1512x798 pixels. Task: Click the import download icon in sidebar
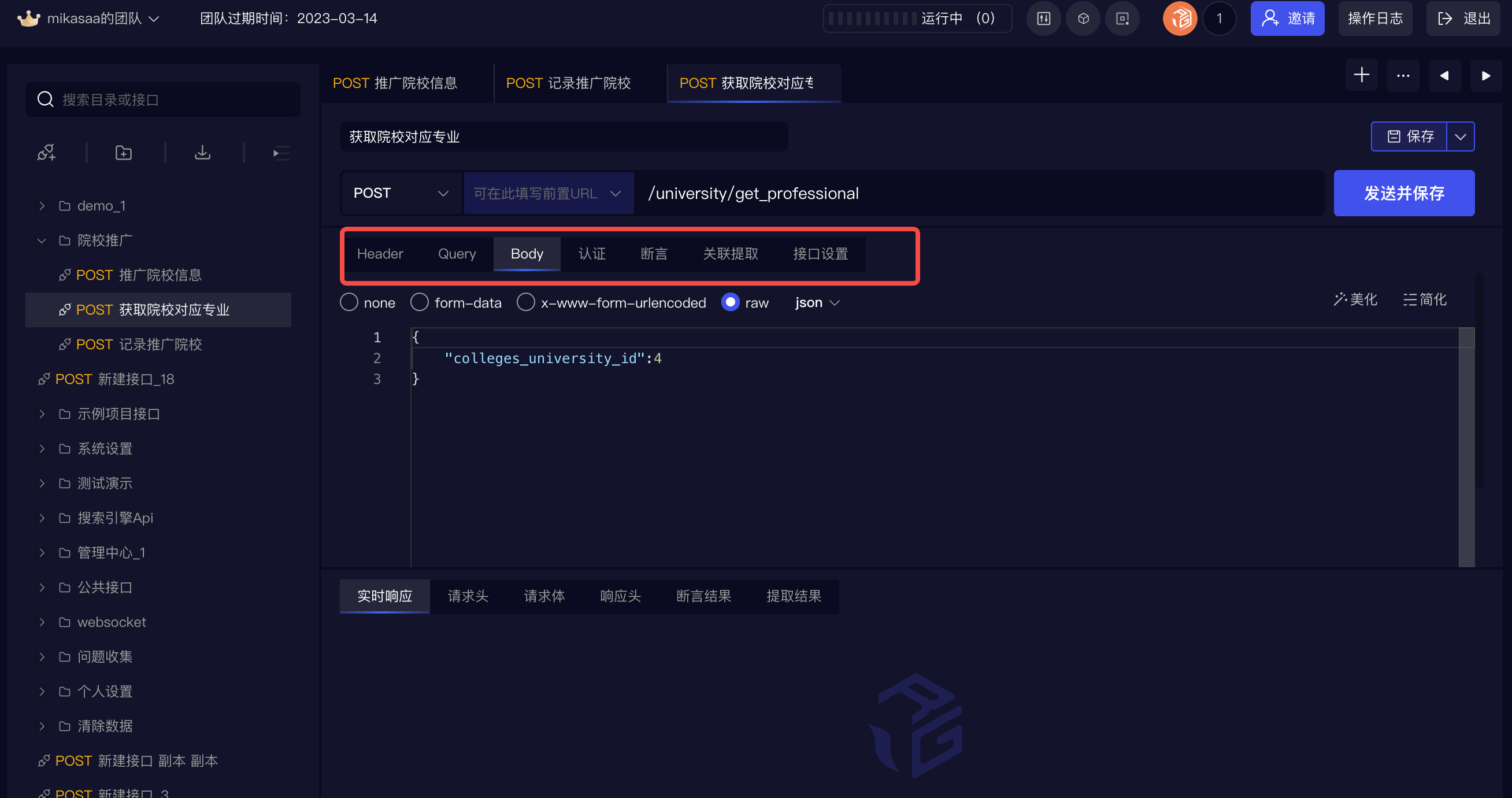[x=202, y=153]
